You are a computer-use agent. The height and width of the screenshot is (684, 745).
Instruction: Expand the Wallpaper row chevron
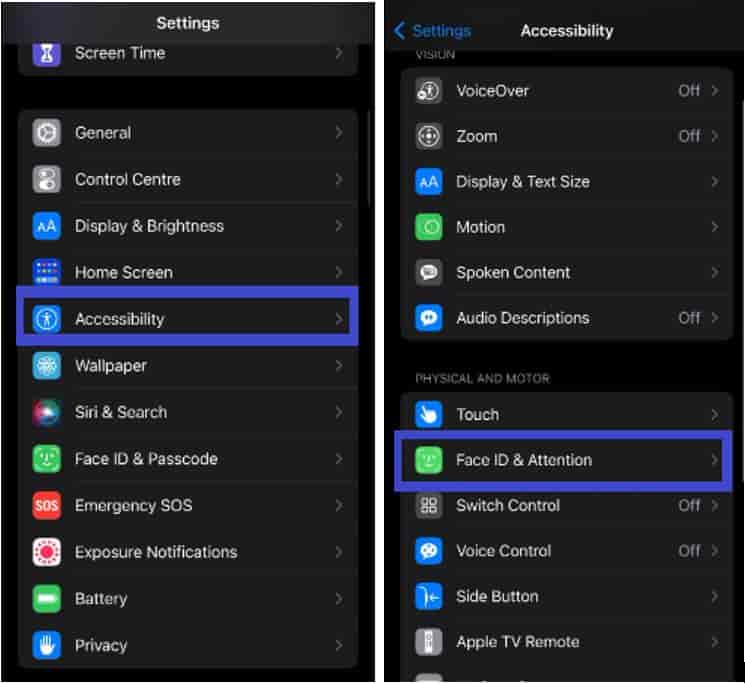tap(339, 366)
